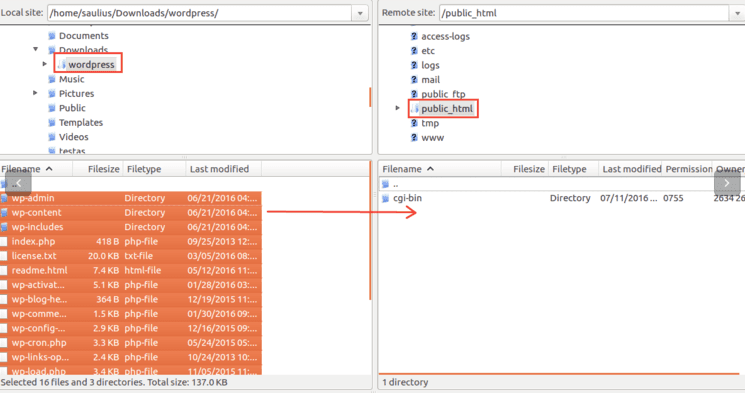The width and height of the screenshot is (745, 393).
Task: Expand the wordpress folder tree arrow
Action: click(x=45, y=64)
